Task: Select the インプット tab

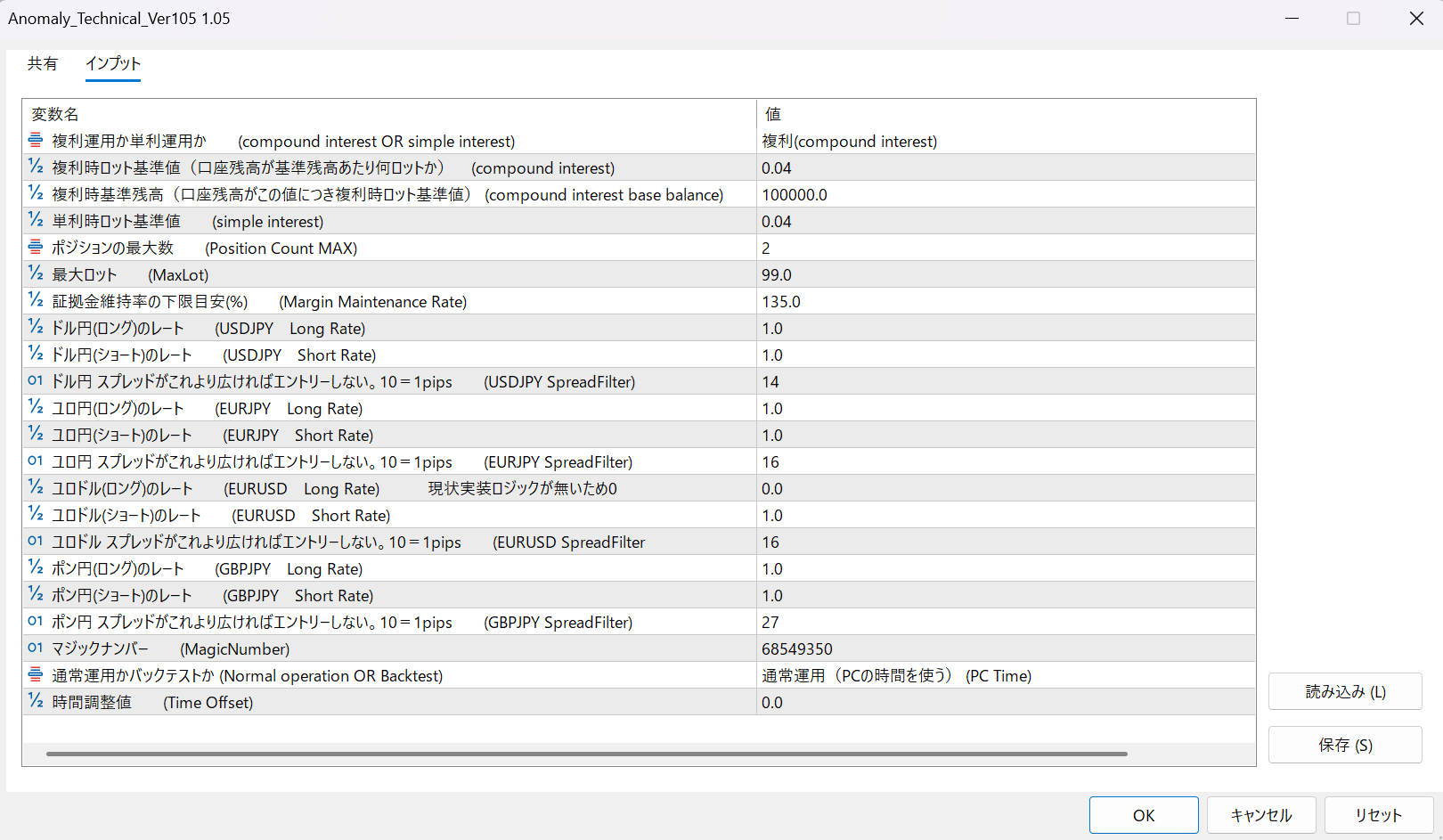Action: [x=113, y=64]
